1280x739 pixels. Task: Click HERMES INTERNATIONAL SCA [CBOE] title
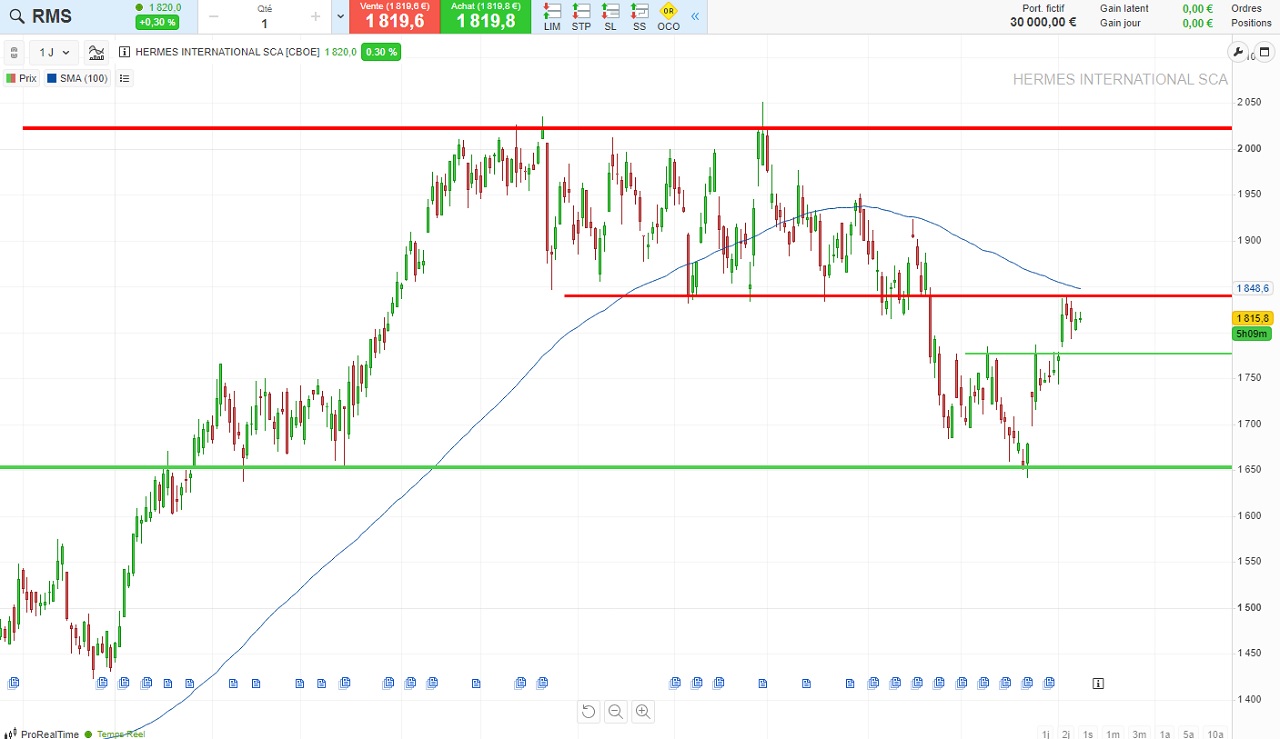click(227, 52)
